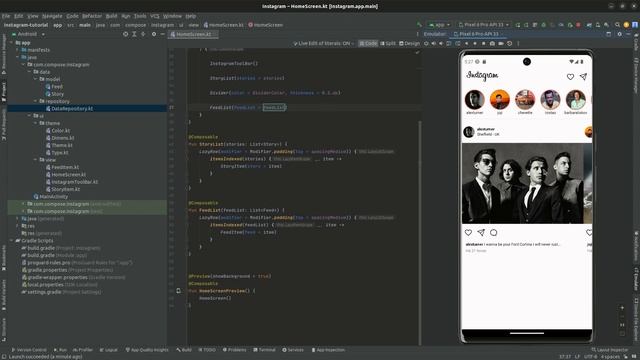
Task: Open Emulator panel settings gear
Action: 619,34
